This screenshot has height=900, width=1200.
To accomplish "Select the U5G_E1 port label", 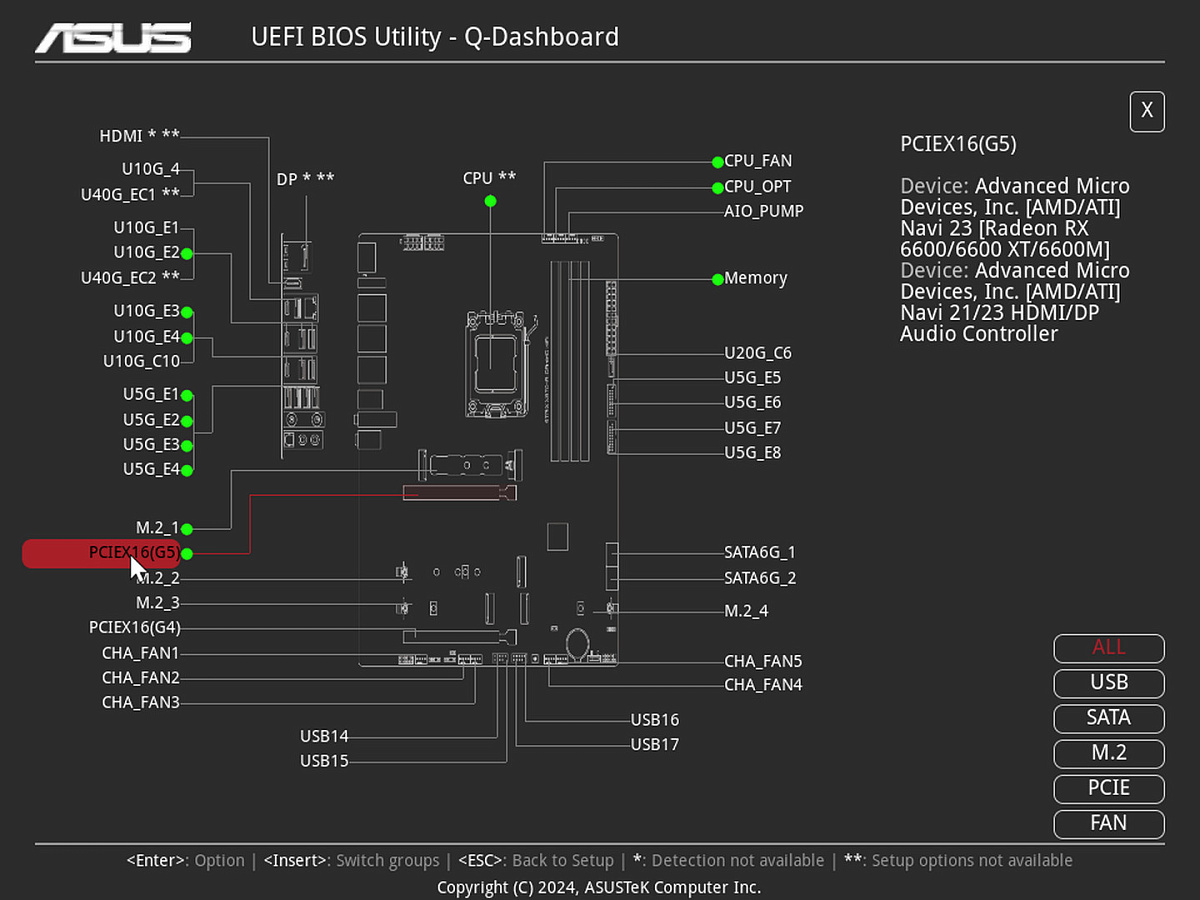I will [151, 394].
